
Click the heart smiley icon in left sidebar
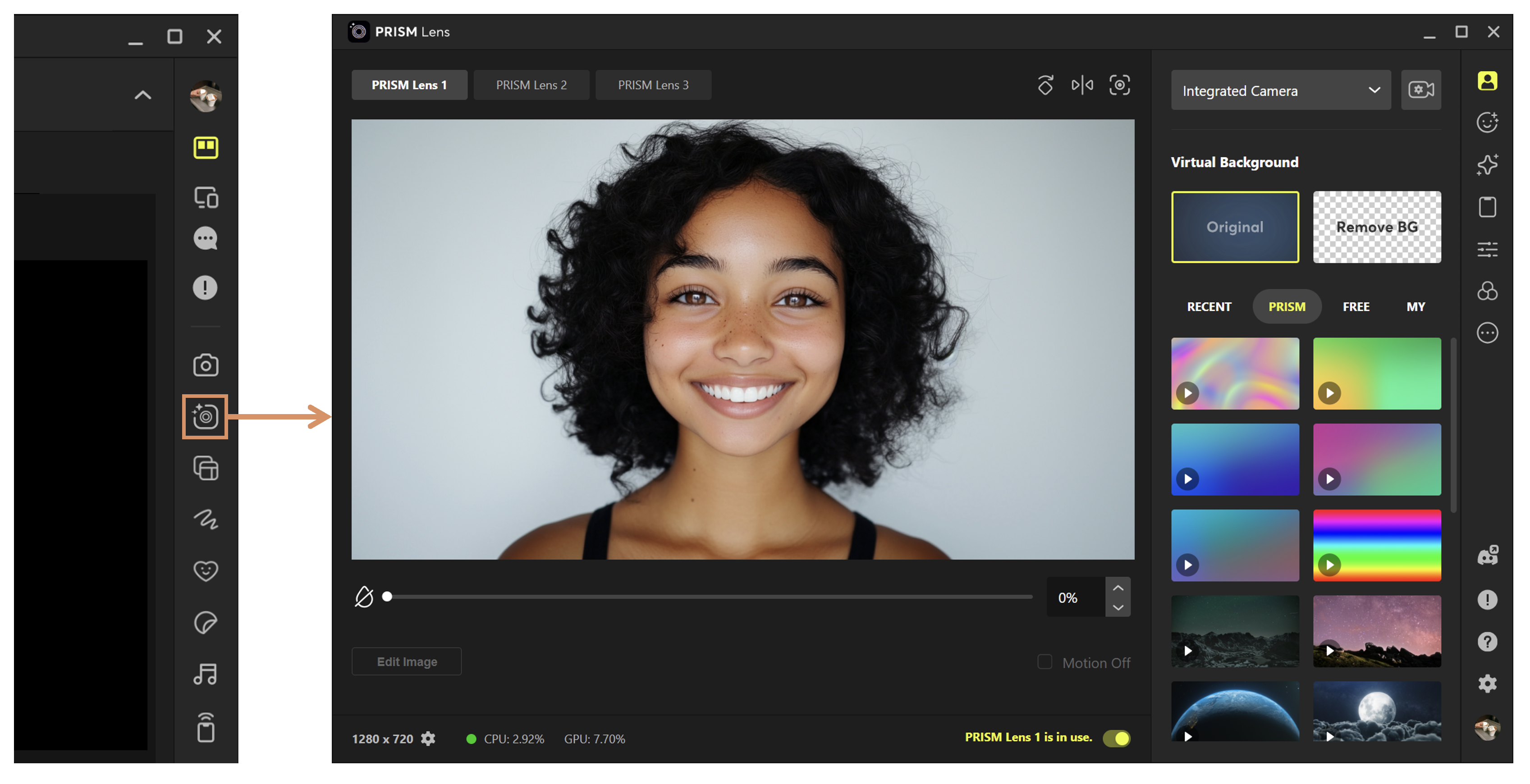tap(206, 571)
